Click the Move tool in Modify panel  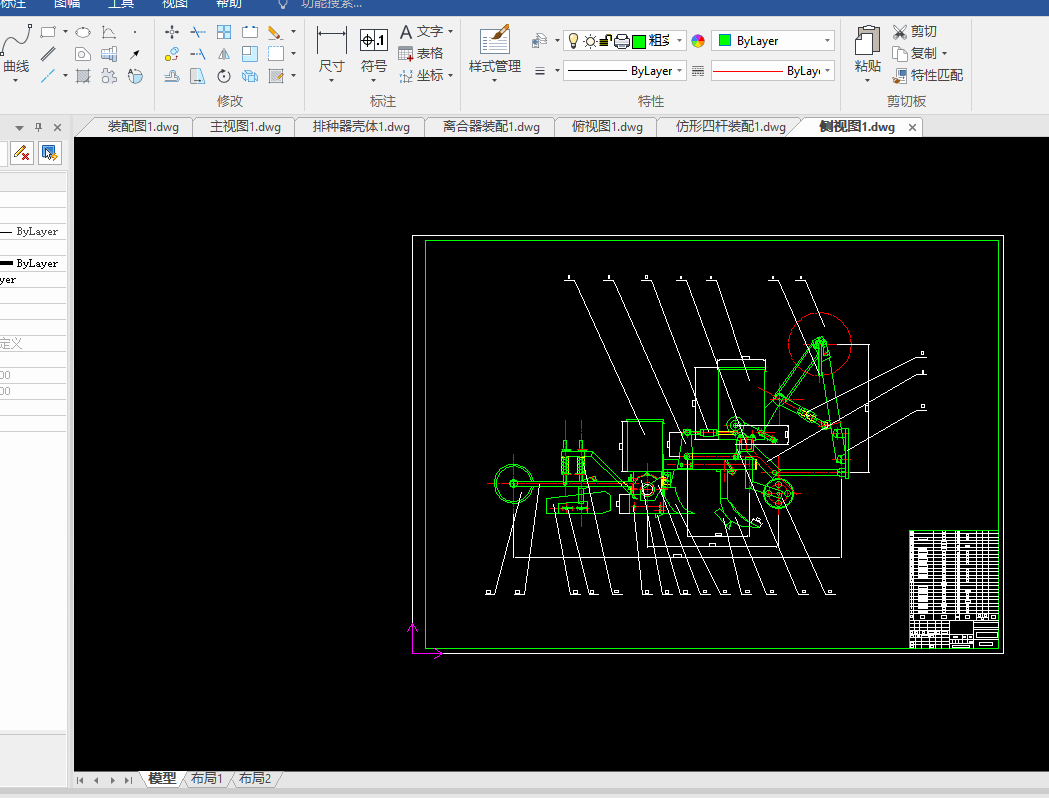click(x=172, y=32)
